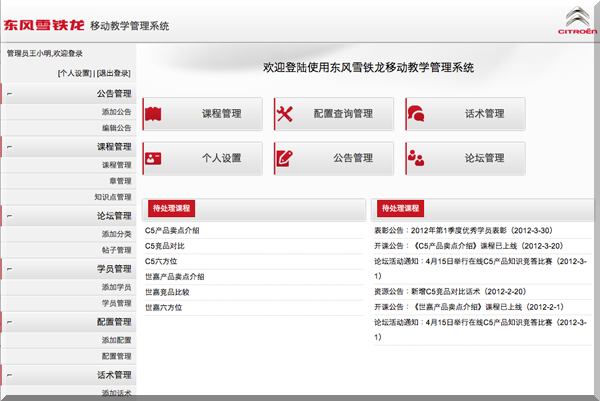
Task: Collapse the 配置管理 sidebar section
Action: [x=10, y=322]
